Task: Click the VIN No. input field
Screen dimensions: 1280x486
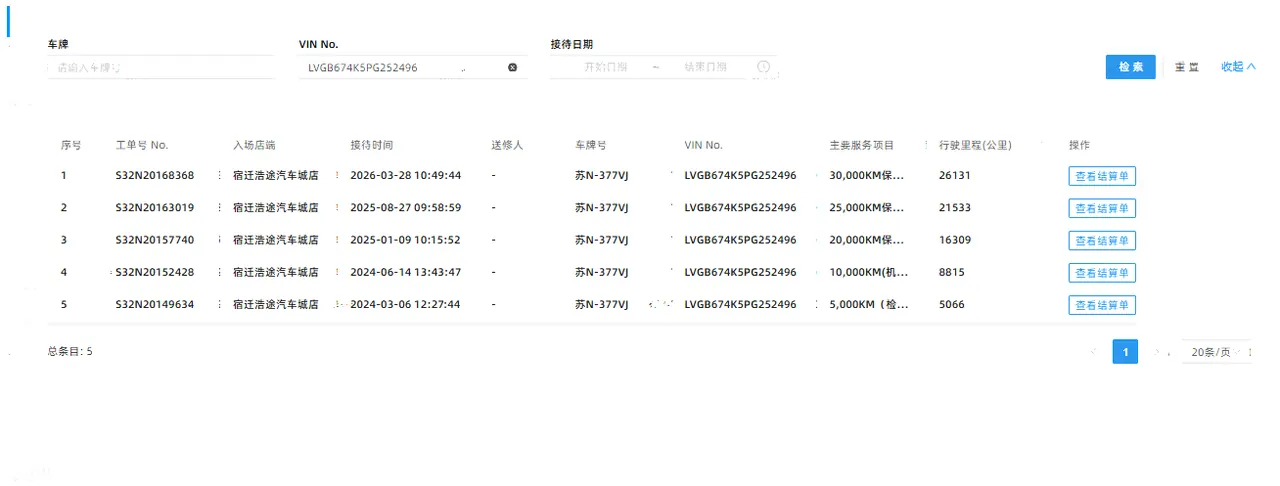Action: pos(413,67)
